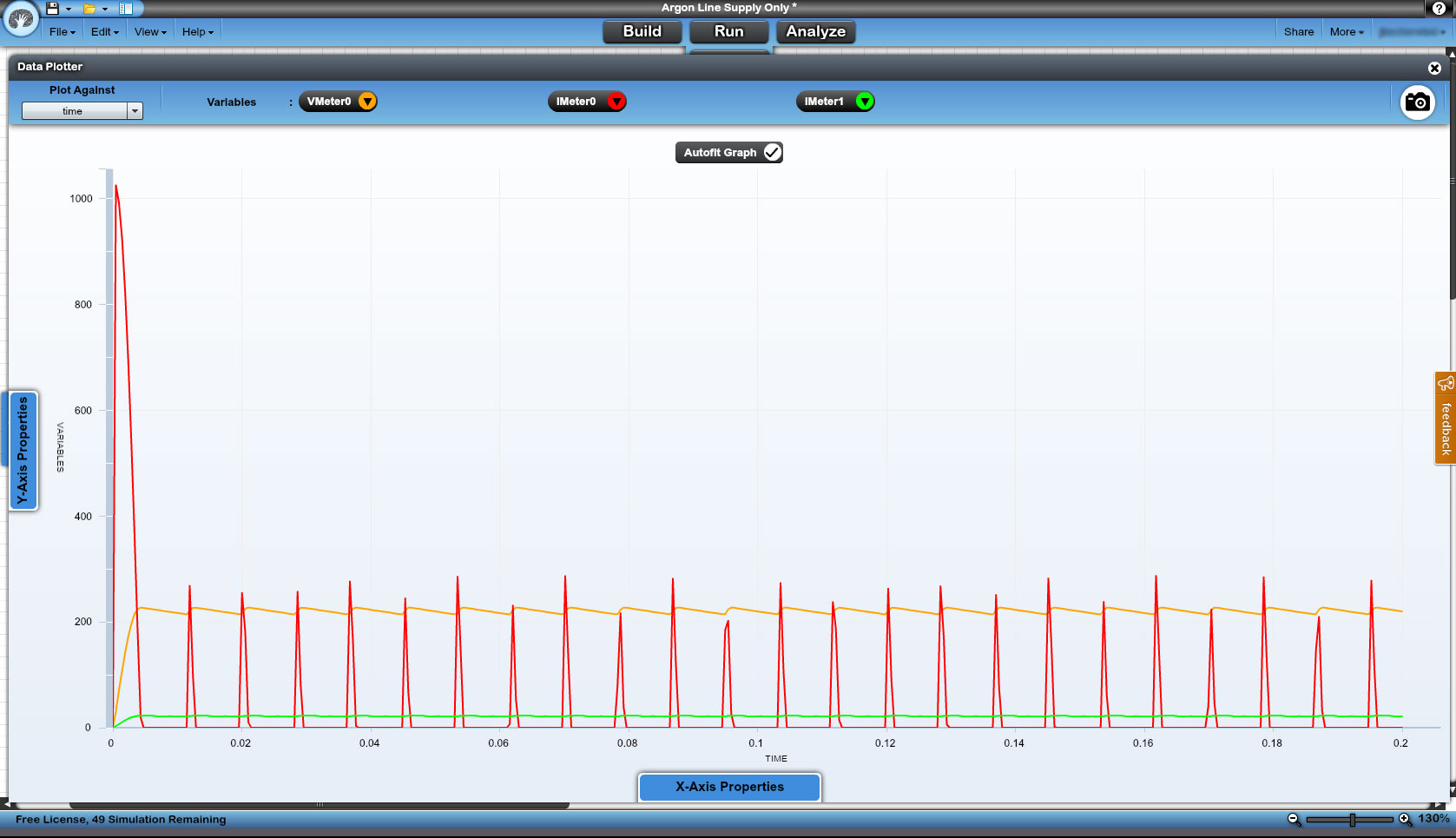Viewport: 1456px width, 838px height.
Task: Toggle the IMeter1 variable button
Action: (835, 102)
